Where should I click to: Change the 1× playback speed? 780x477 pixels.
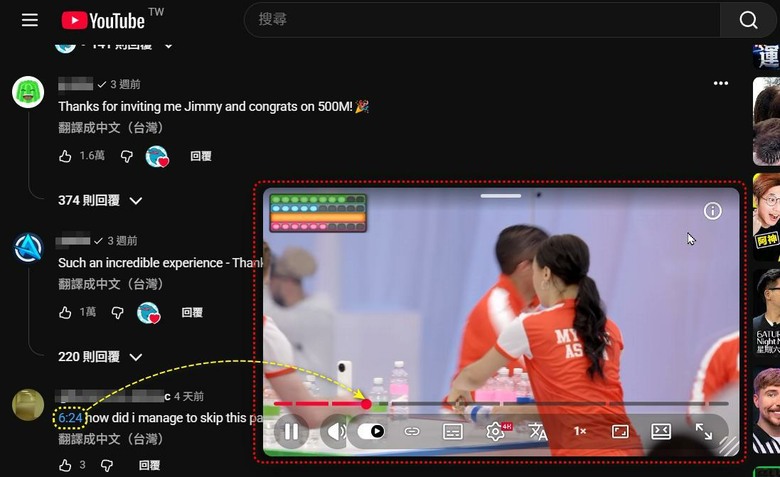coord(580,431)
